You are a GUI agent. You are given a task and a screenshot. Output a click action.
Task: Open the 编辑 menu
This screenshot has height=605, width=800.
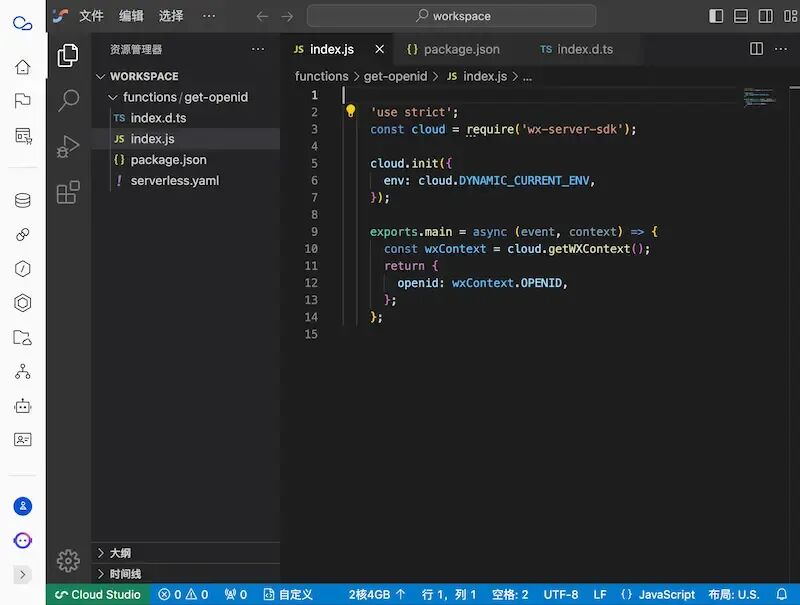[x=131, y=16]
